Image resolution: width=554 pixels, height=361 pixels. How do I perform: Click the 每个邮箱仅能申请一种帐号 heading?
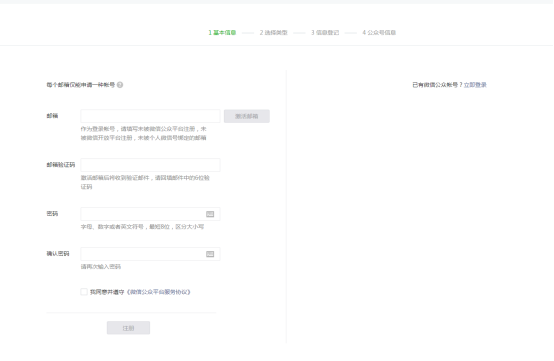(x=81, y=85)
